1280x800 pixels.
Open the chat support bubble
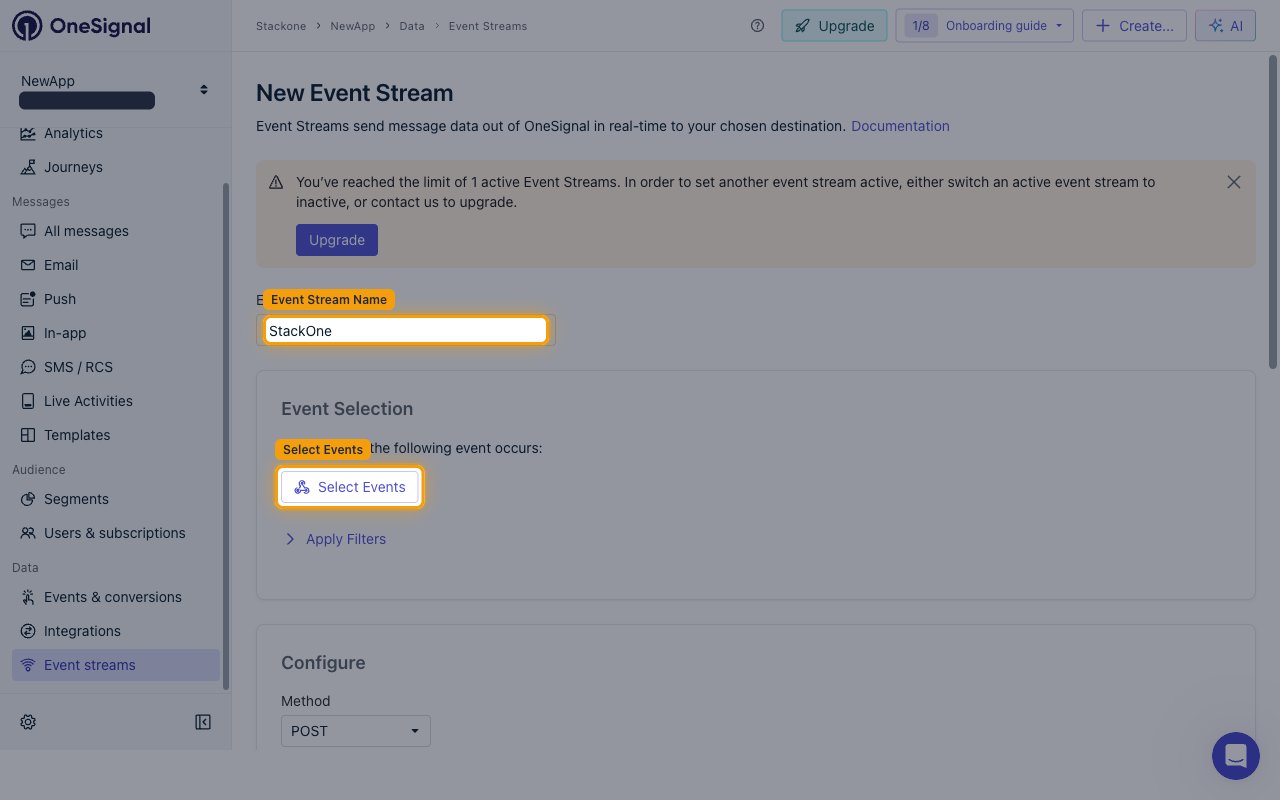pos(1236,756)
